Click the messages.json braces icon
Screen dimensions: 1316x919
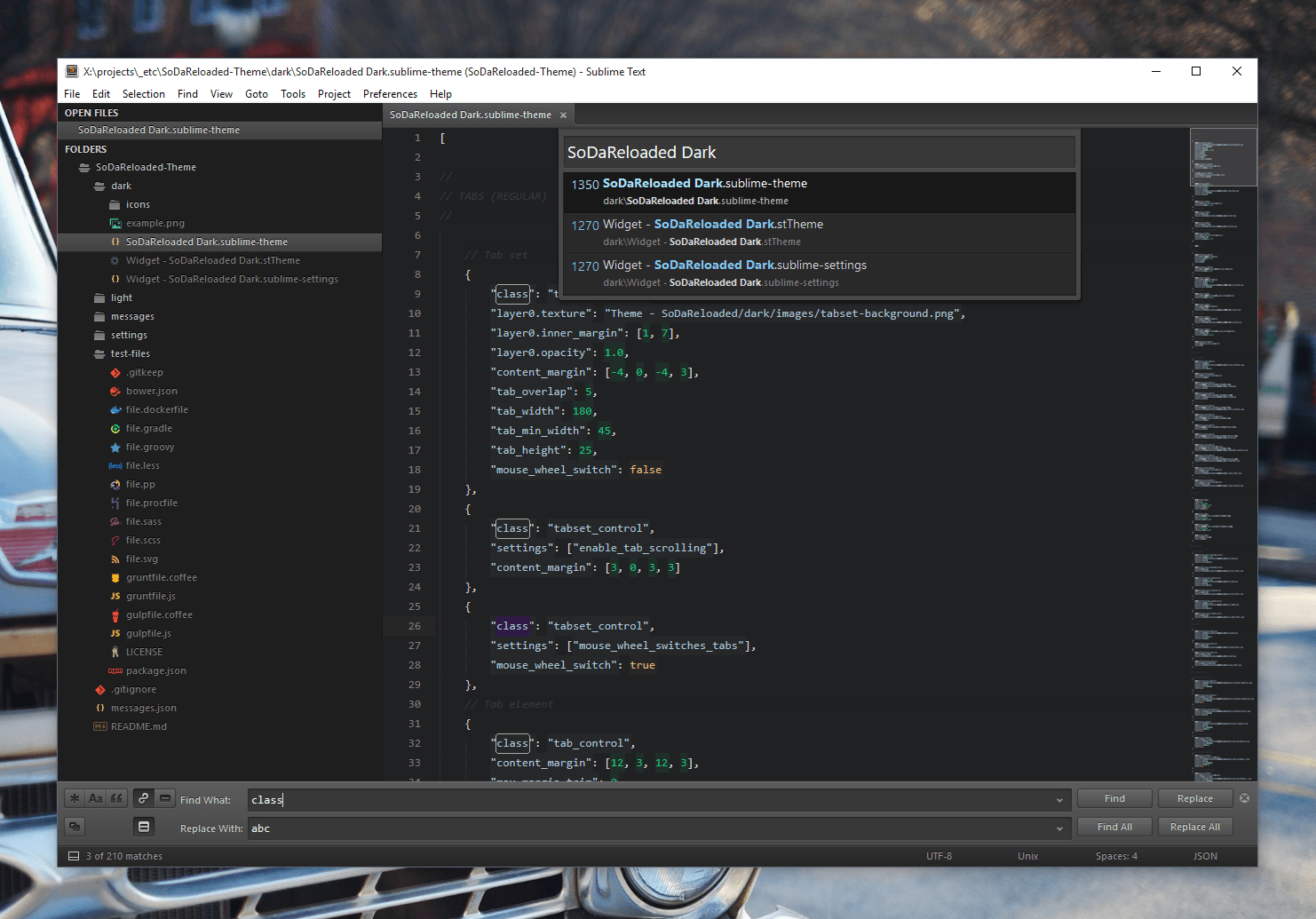coord(100,709)
